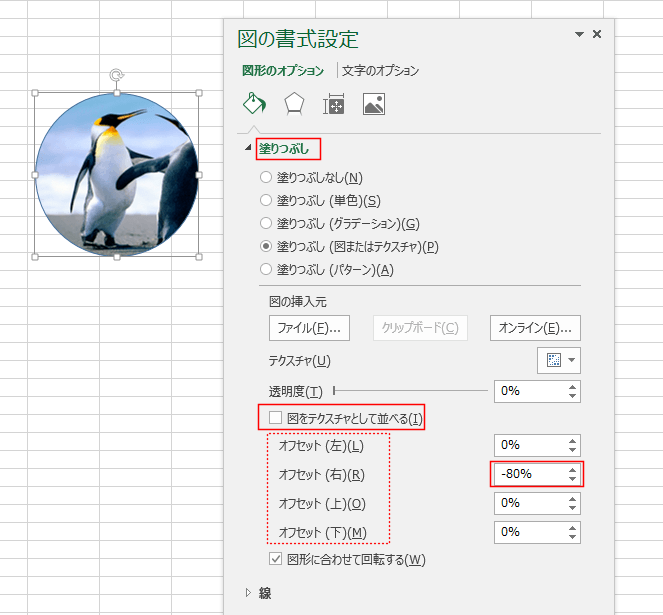
Task: Select 塗りつぶし (グラデーション) radio option
Action: point(266,223)
